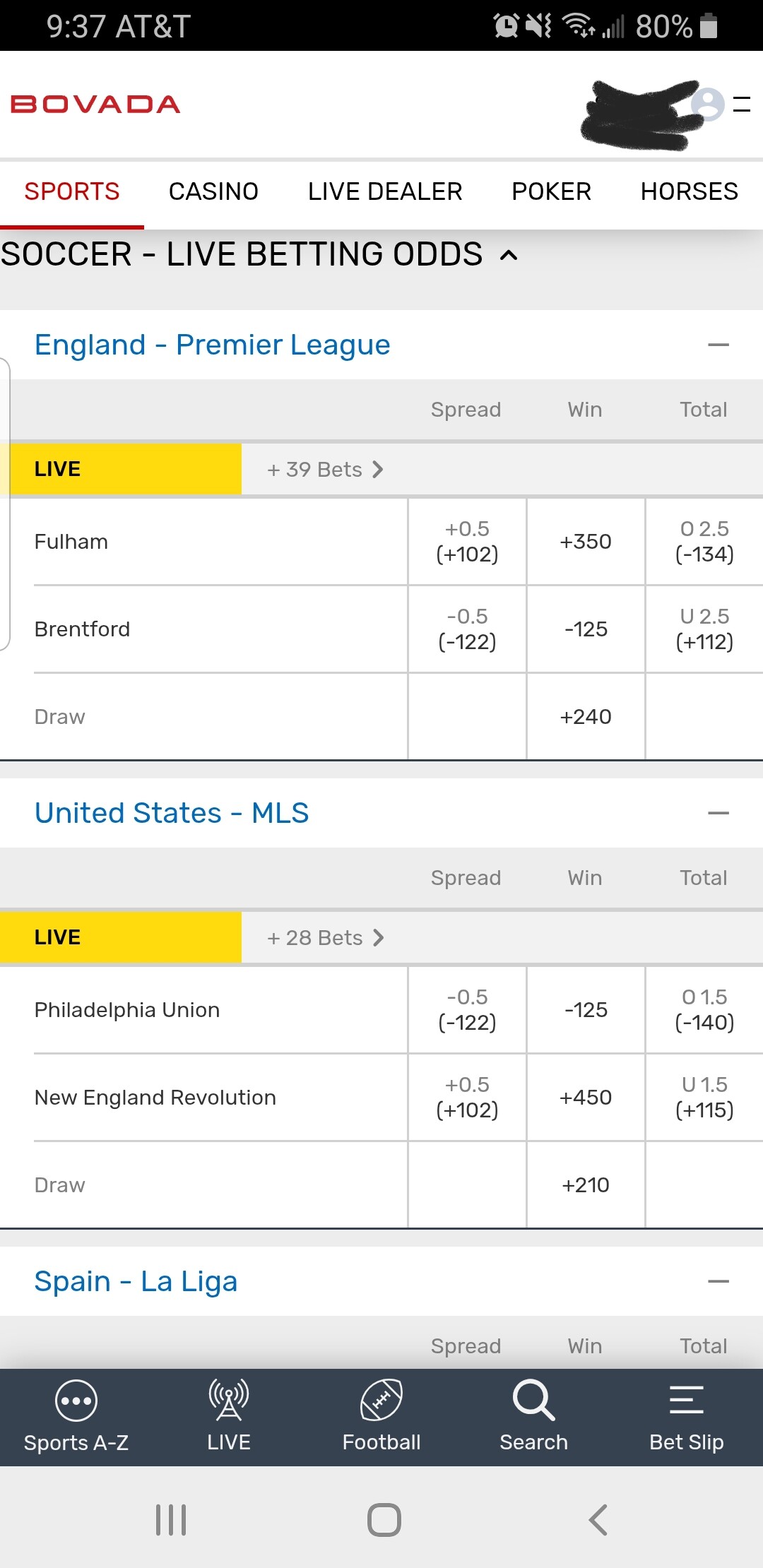This screenshot has width=763, height=1568.
Task: Switch to the Poker tab
Action: (551, 191)
